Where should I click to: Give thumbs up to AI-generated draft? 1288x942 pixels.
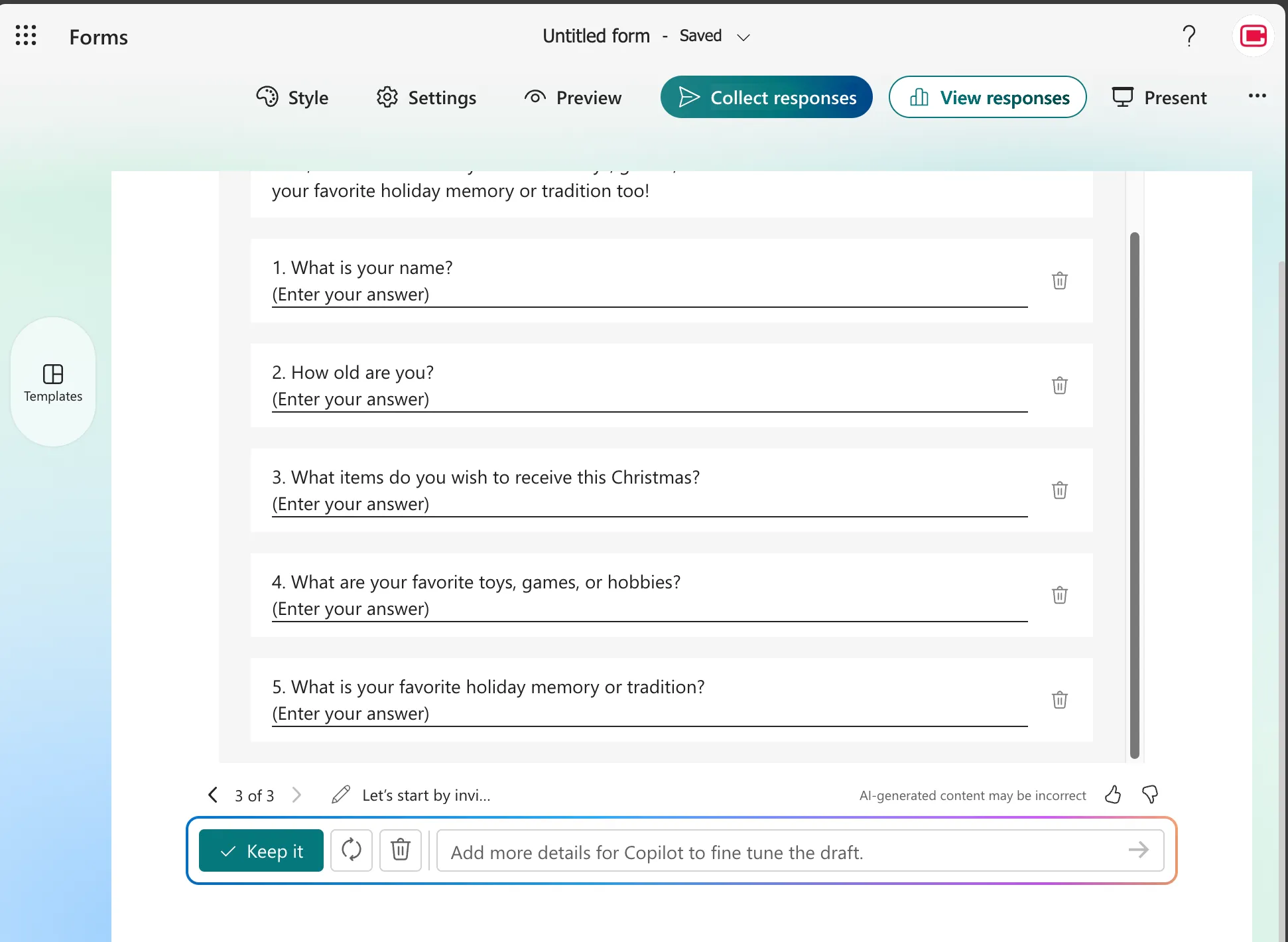point(1114,794)
